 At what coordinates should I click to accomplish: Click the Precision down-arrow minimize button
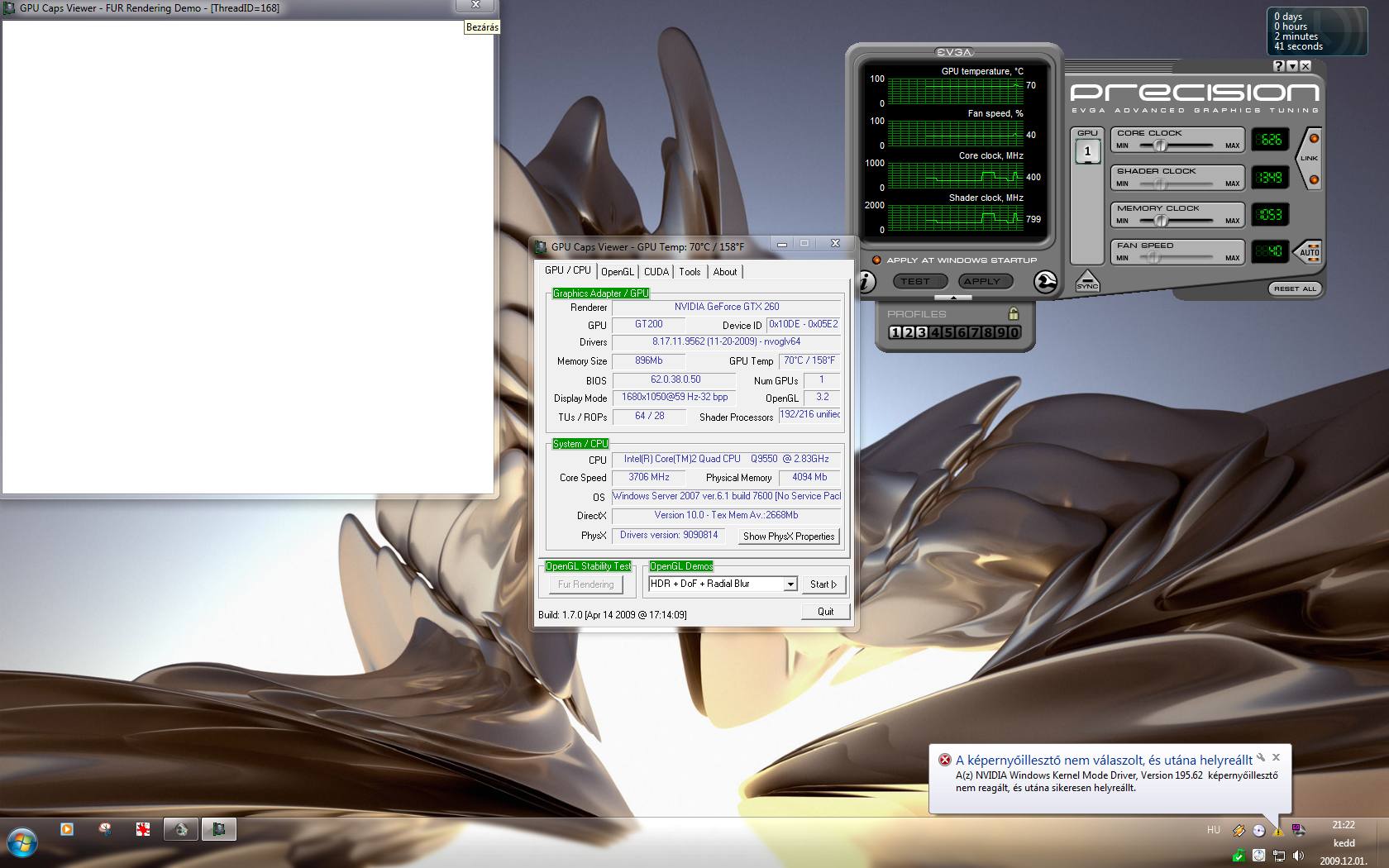1292,65
